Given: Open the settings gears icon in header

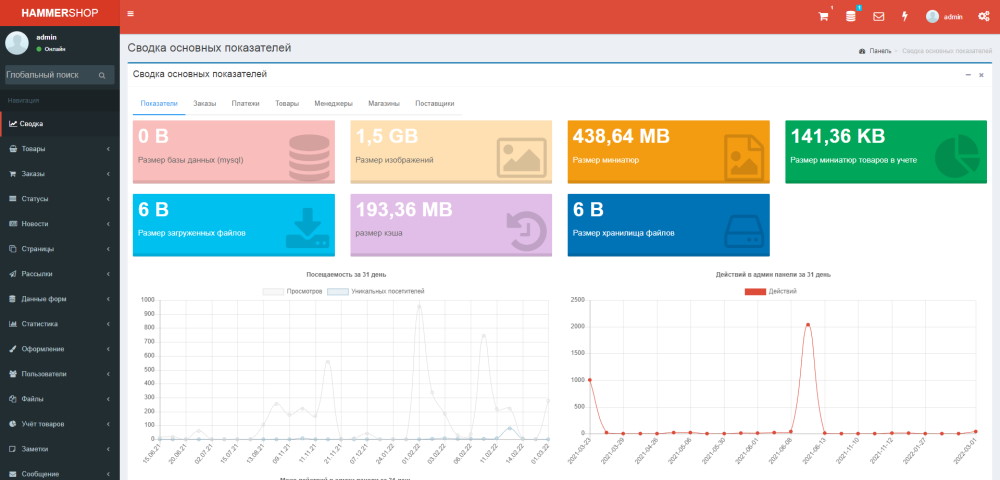Looking at the screenshot, I should tap(983, 17).
